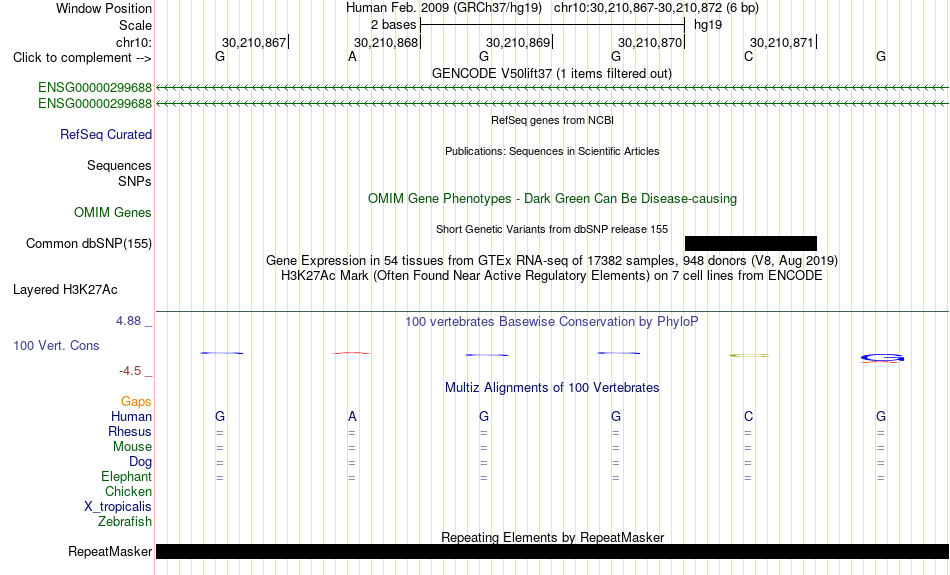Click base A in the Human alignment row
This screenshot has height=575, width=950.
(x=352, y=416)
